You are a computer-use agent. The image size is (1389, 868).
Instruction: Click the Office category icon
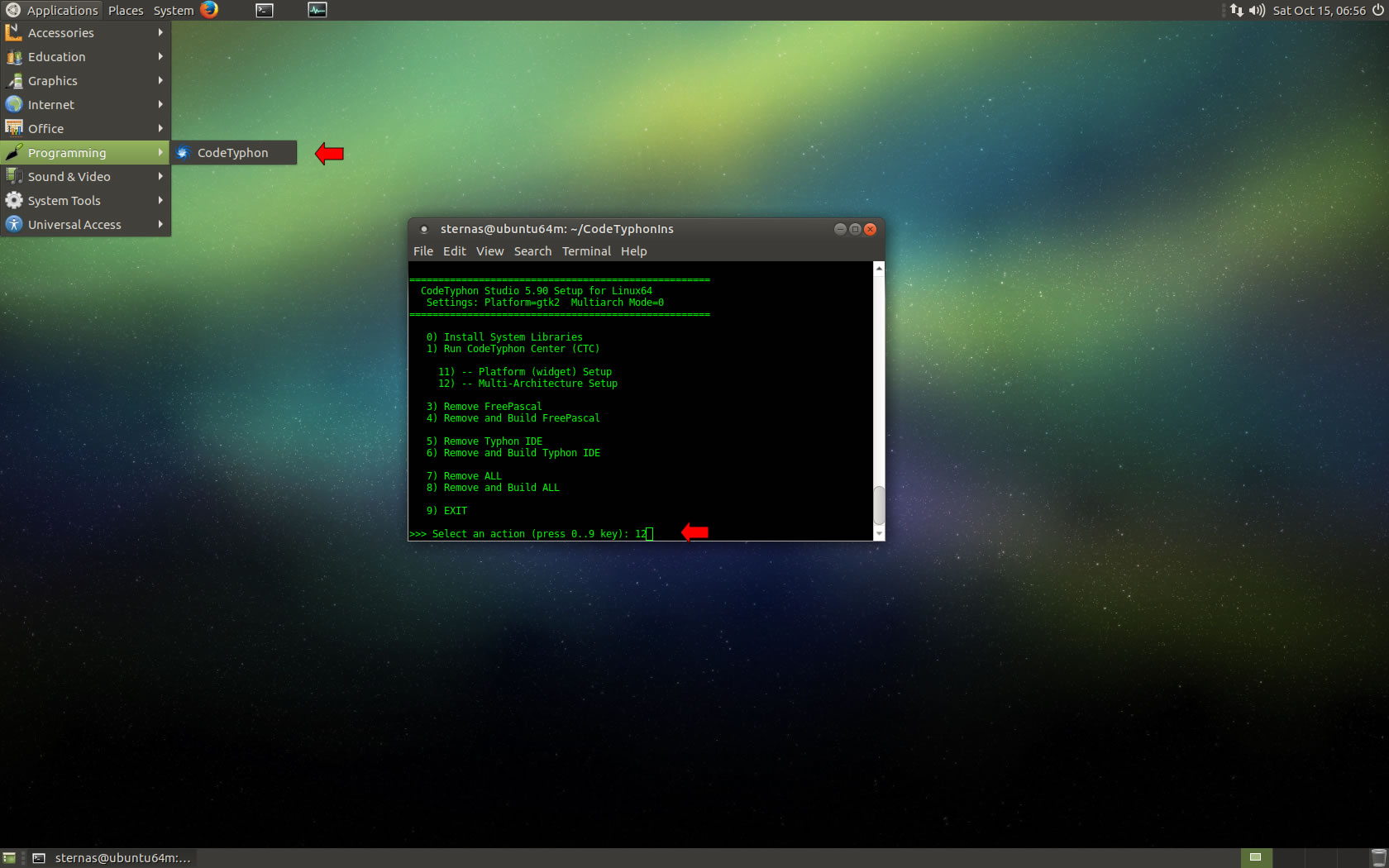(14, 128)
